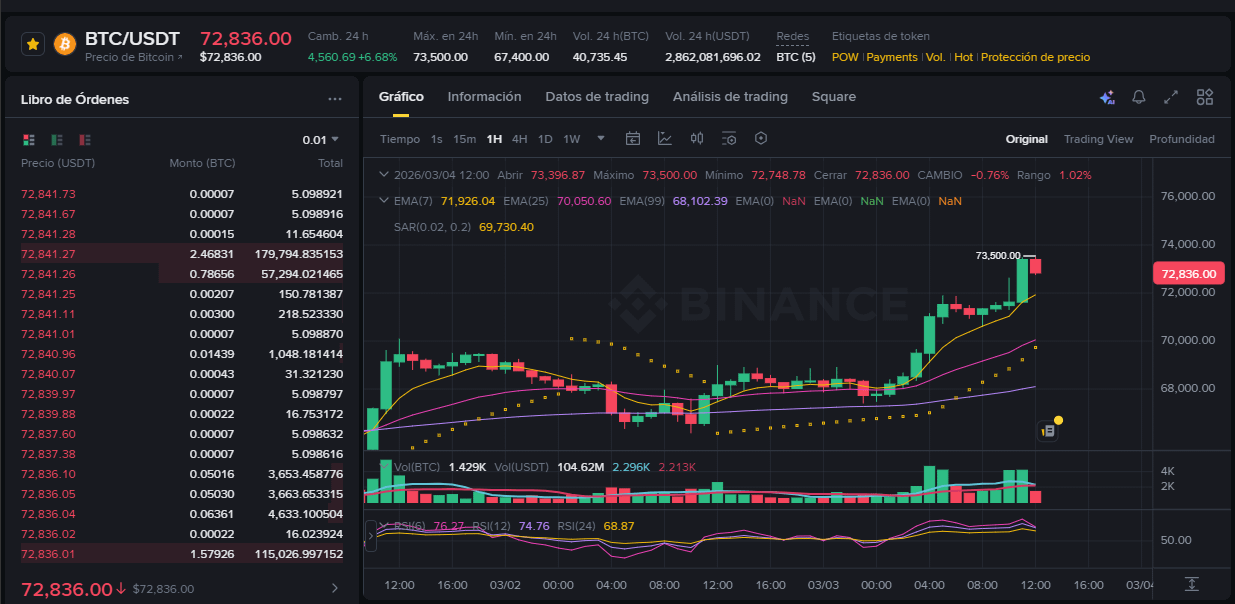The height and width of the screenshot is (604, 1235).
Task: Click the EMA(99) value 68,102.39
Action: 700,201
